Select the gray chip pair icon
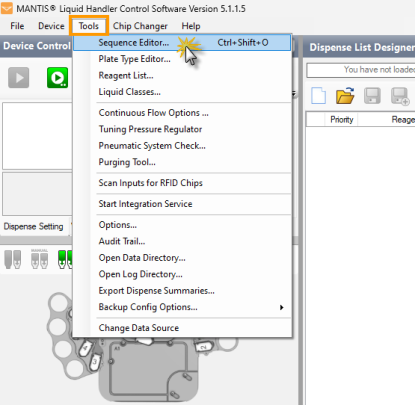415x405 pixels. [13, 259]
